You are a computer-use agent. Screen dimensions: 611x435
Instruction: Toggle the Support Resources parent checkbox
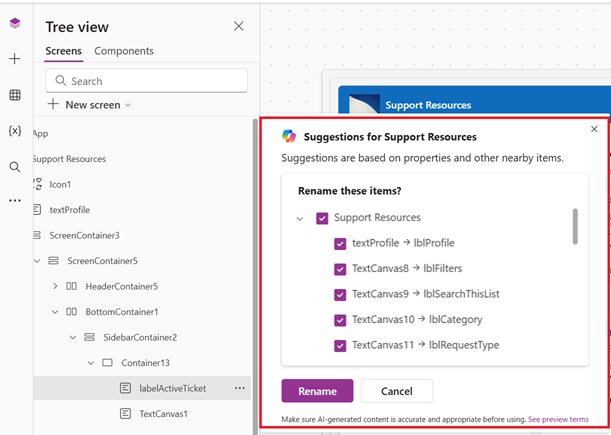tap(322, 218)
